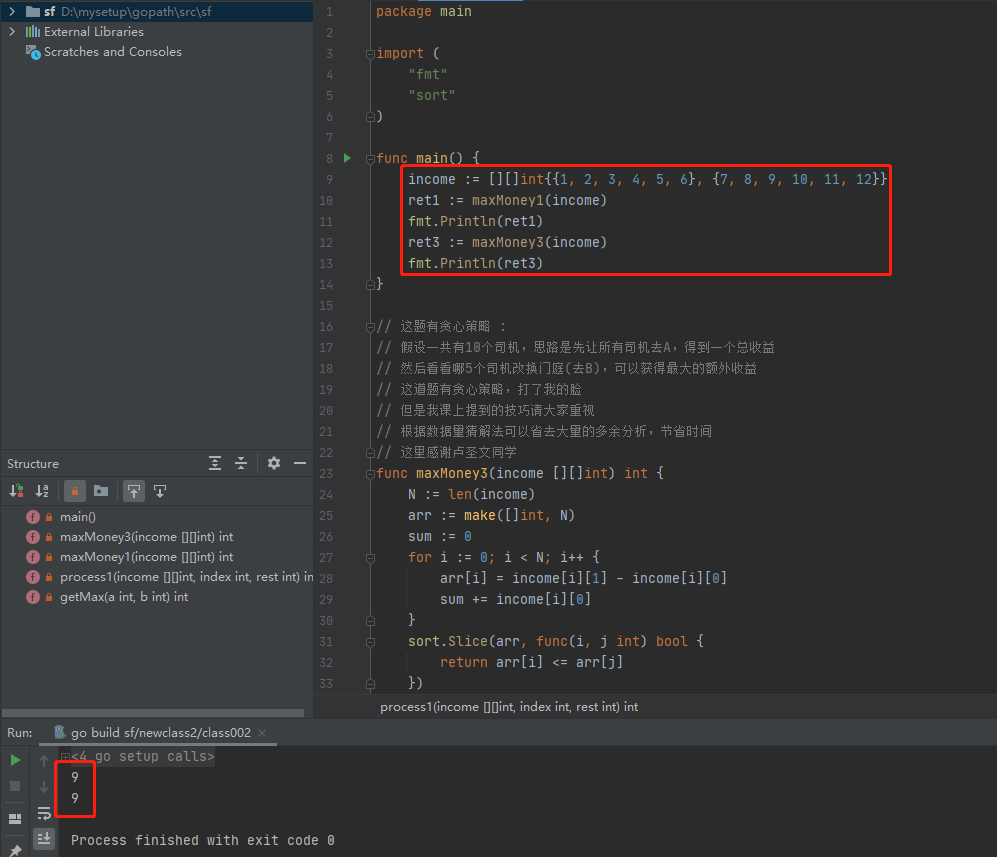Click the Structure panel title
The width and height of the screenshot is (997, 857).
[33, 463]
